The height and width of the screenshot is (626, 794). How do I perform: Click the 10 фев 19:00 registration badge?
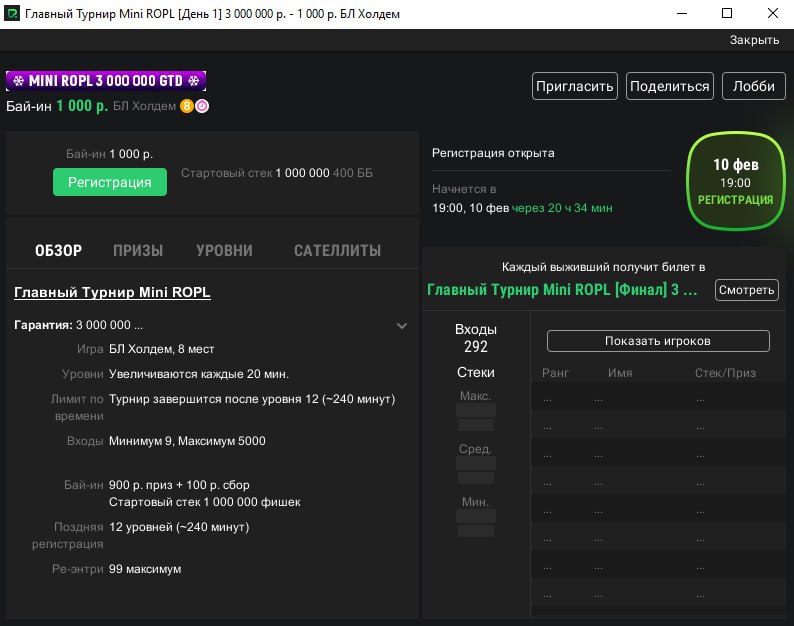pyautogui.click(x=735, y=181)
